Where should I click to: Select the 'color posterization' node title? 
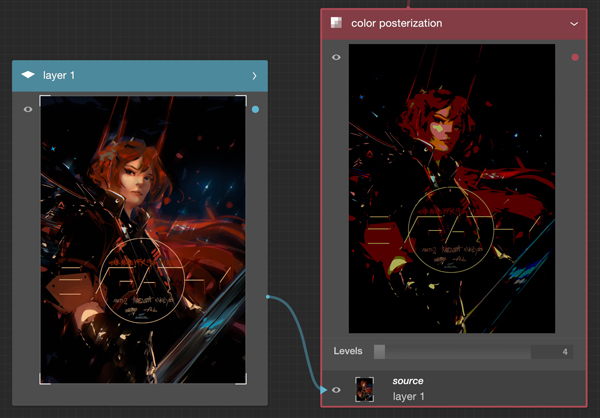click(396, 23)
